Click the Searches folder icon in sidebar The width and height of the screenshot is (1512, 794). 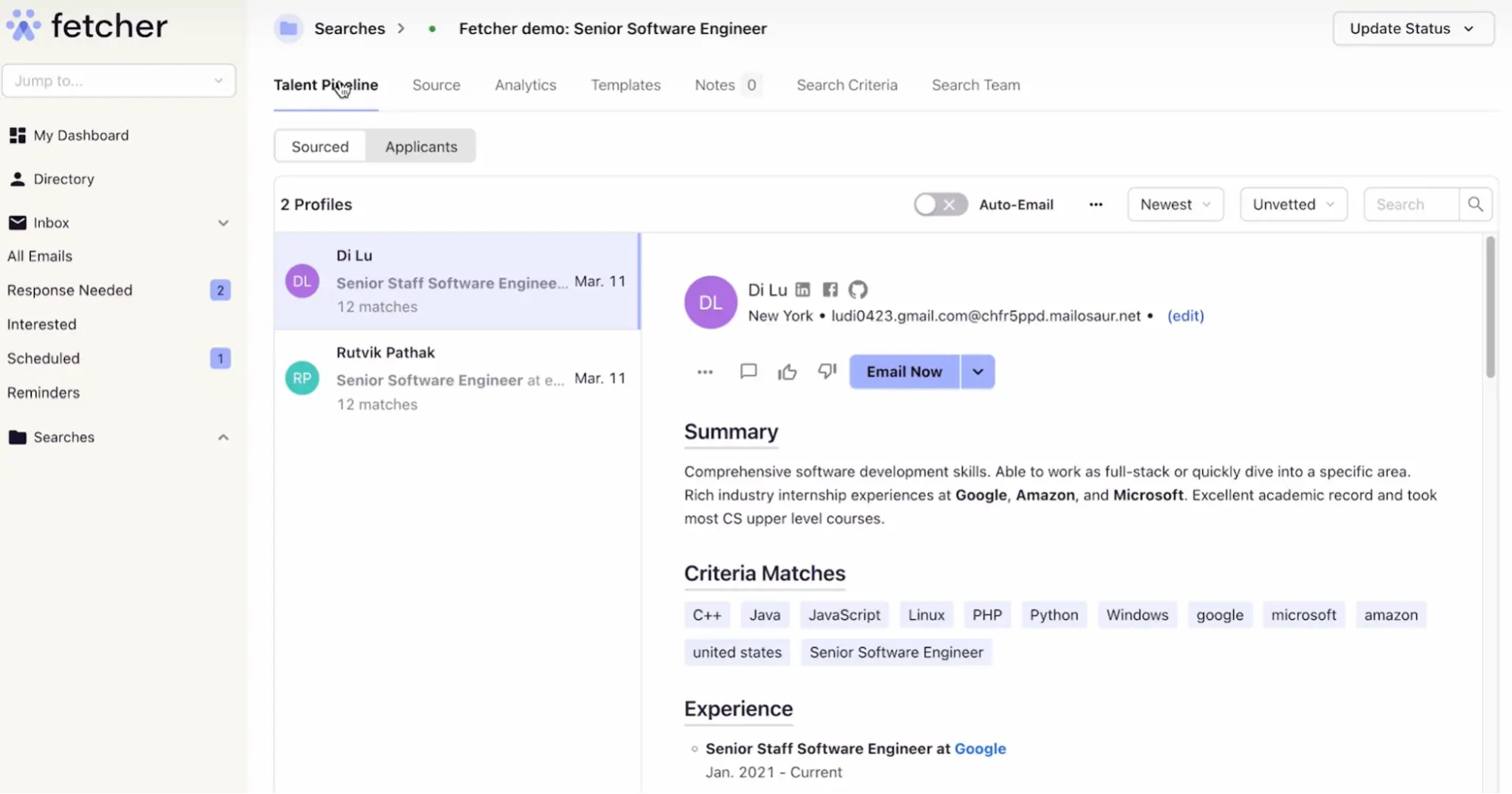[x=17, y=437]
